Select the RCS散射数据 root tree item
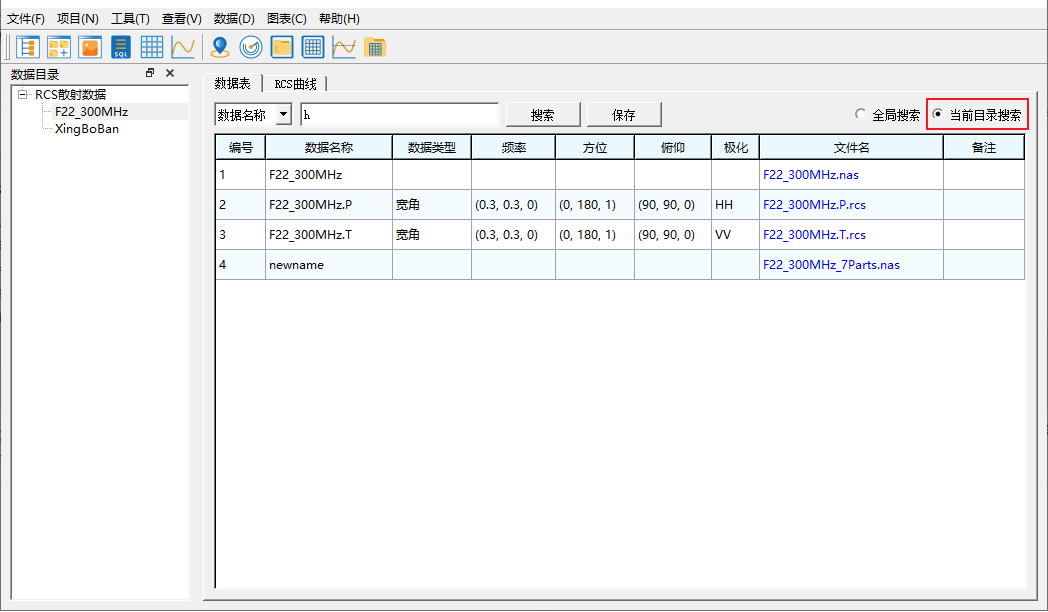The image size is (1048, 612). [71, 94]
